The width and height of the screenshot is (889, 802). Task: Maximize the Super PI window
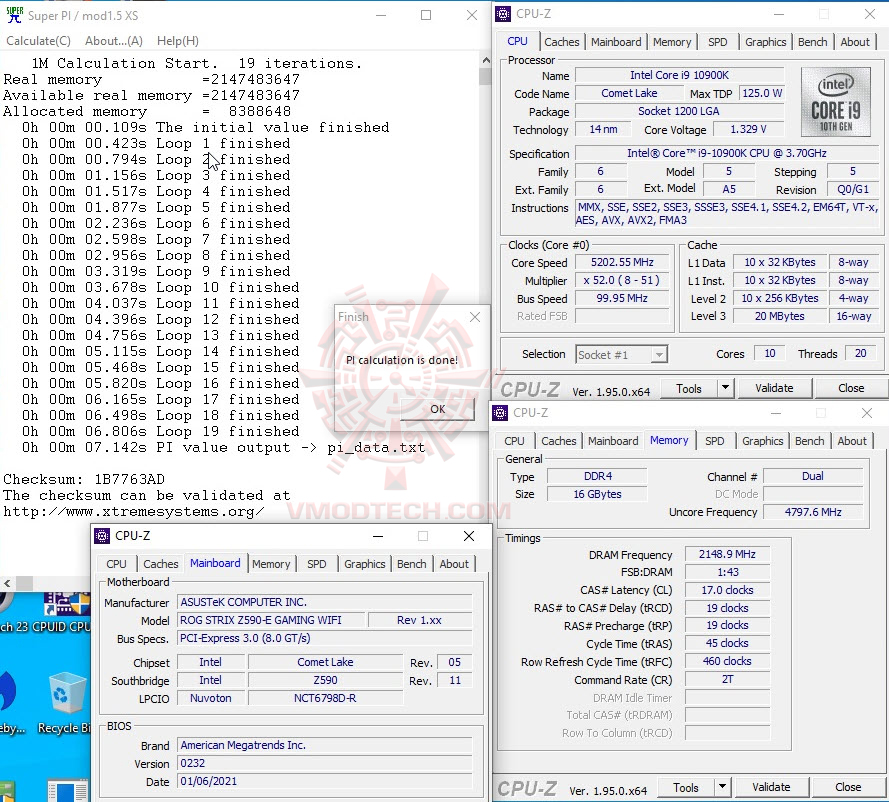(x=426, y=15)
